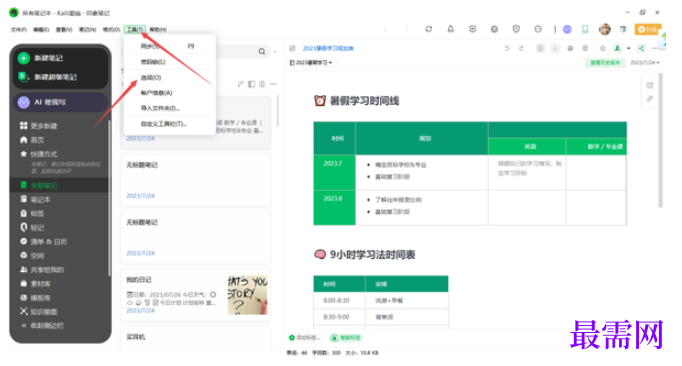
Task: Click the note list sort icon
Action: tap(241, 84)
